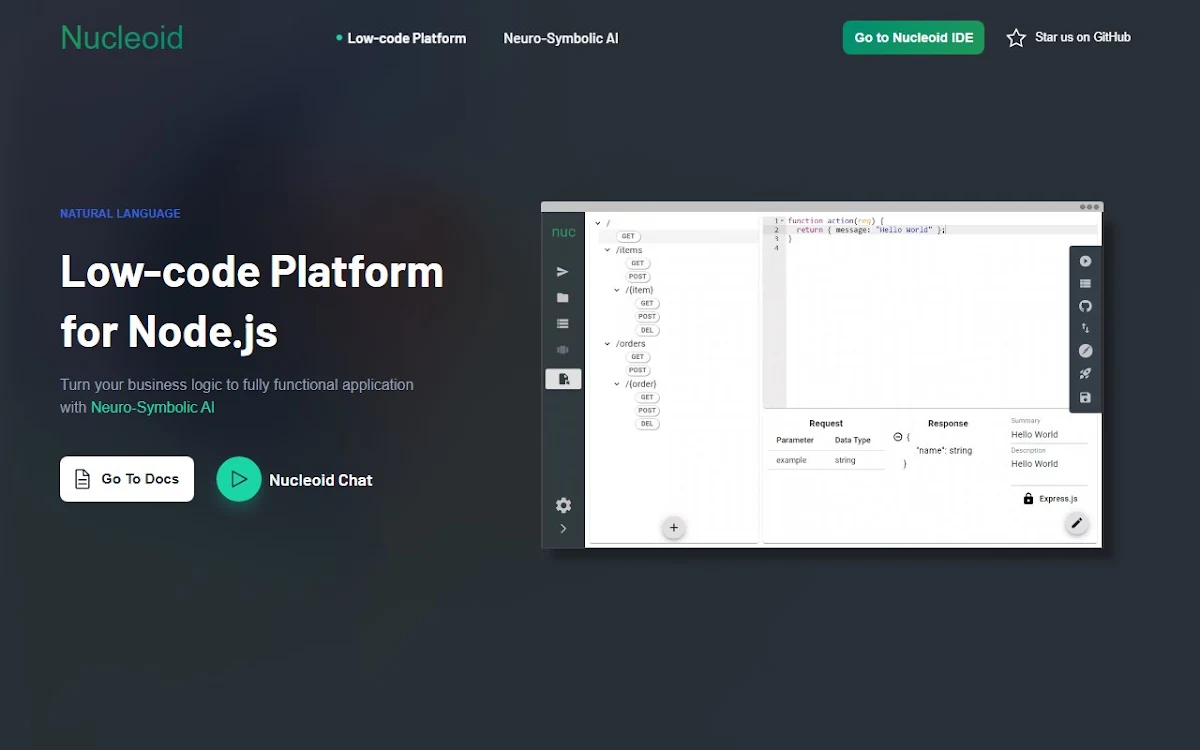Click the Summary field Hello World
1200x750 pixels.
click(1048, 435)
